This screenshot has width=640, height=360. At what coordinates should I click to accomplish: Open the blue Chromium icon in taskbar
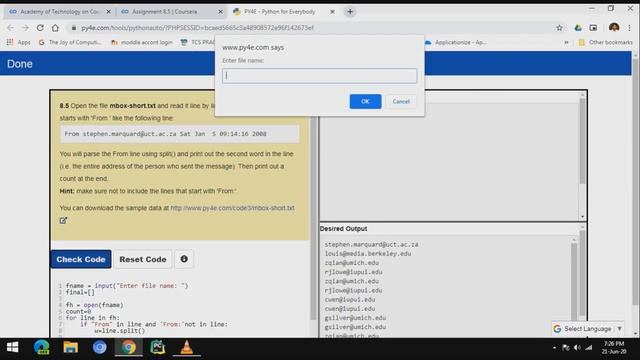pyautogui.click(x=100, y=347)
